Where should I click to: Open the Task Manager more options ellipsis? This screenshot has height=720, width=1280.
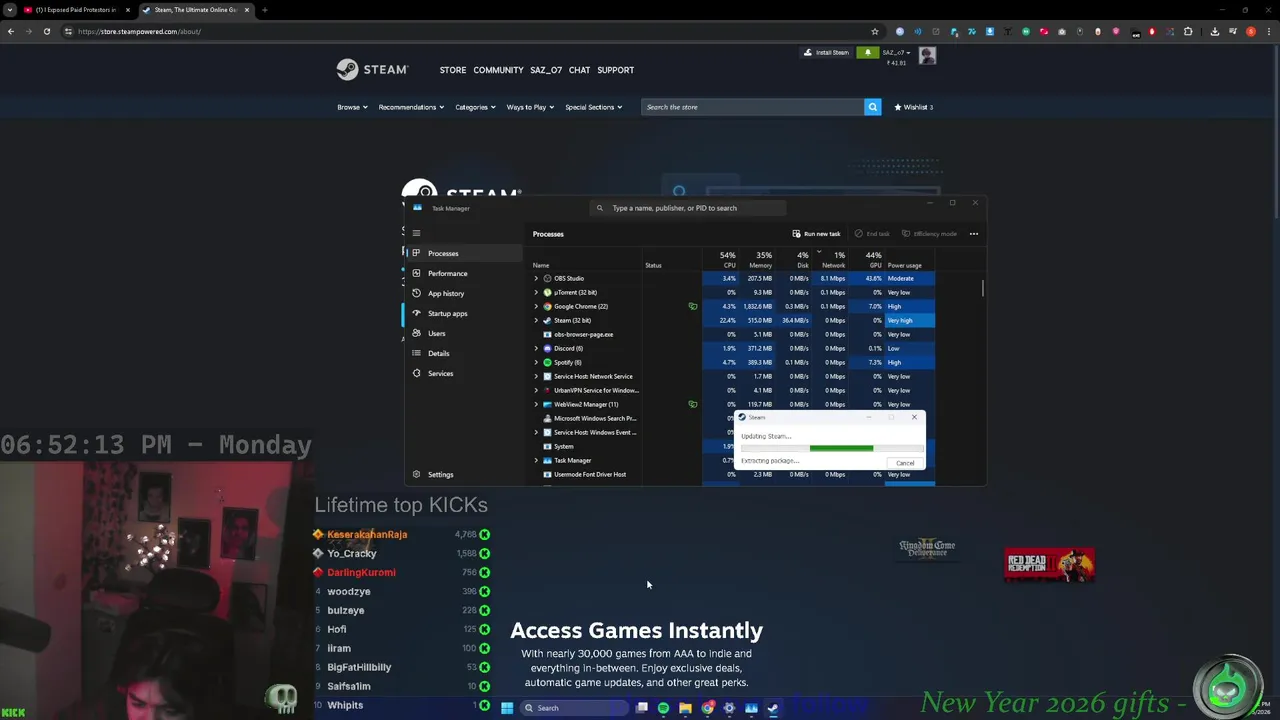(x=973, y=234)
